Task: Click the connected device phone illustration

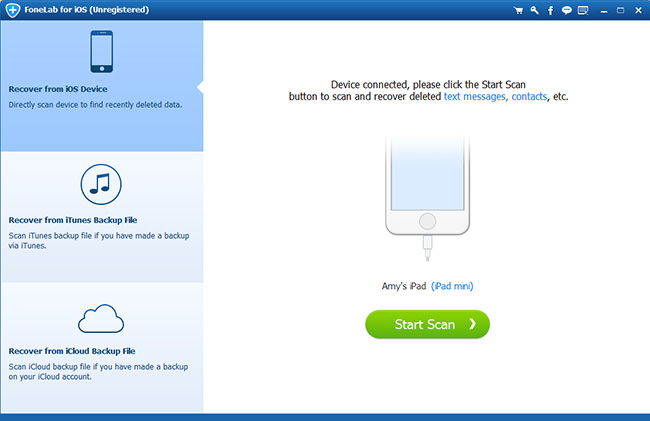Action: 427,198
